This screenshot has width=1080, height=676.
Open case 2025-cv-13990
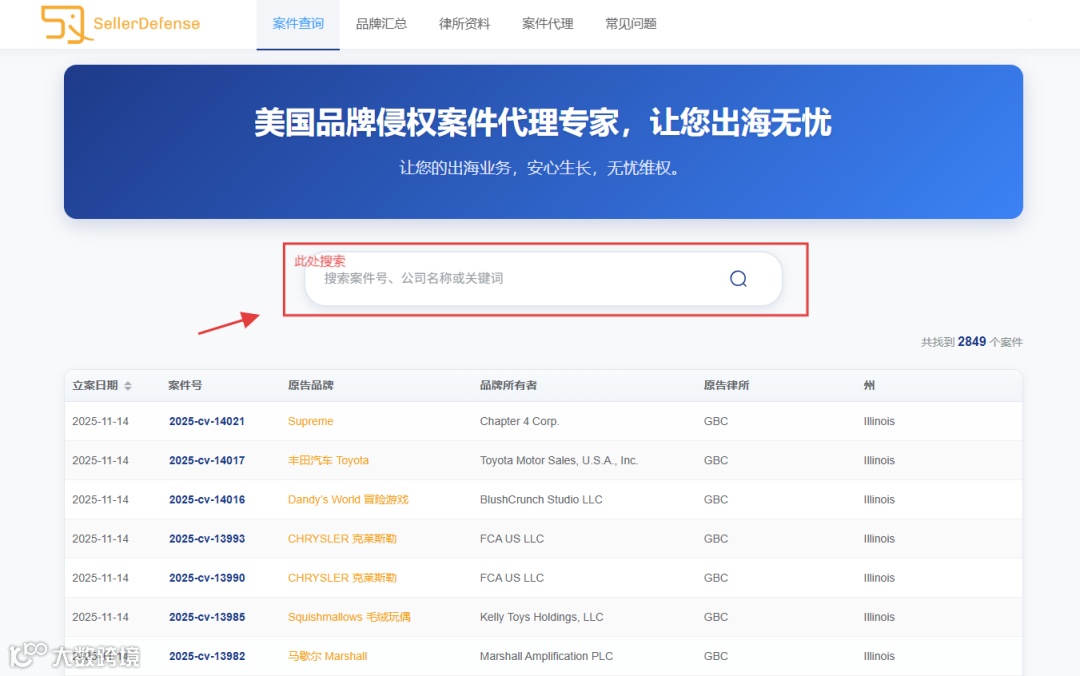coord(207,578)
